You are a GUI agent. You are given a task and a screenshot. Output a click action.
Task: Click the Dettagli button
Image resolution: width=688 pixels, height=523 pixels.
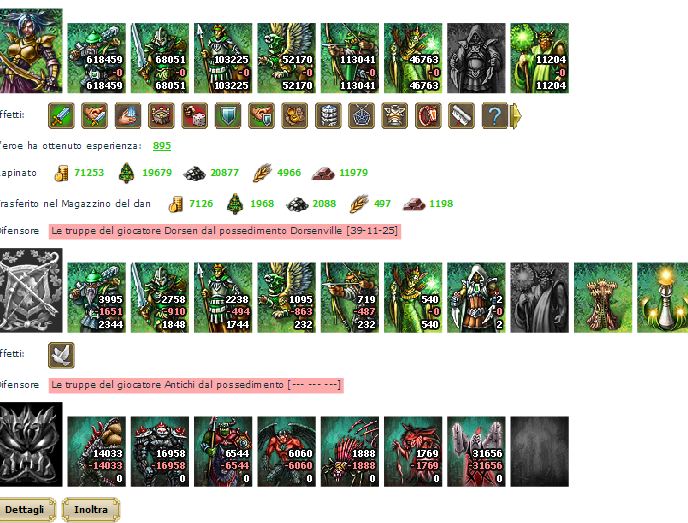point(27,509)
